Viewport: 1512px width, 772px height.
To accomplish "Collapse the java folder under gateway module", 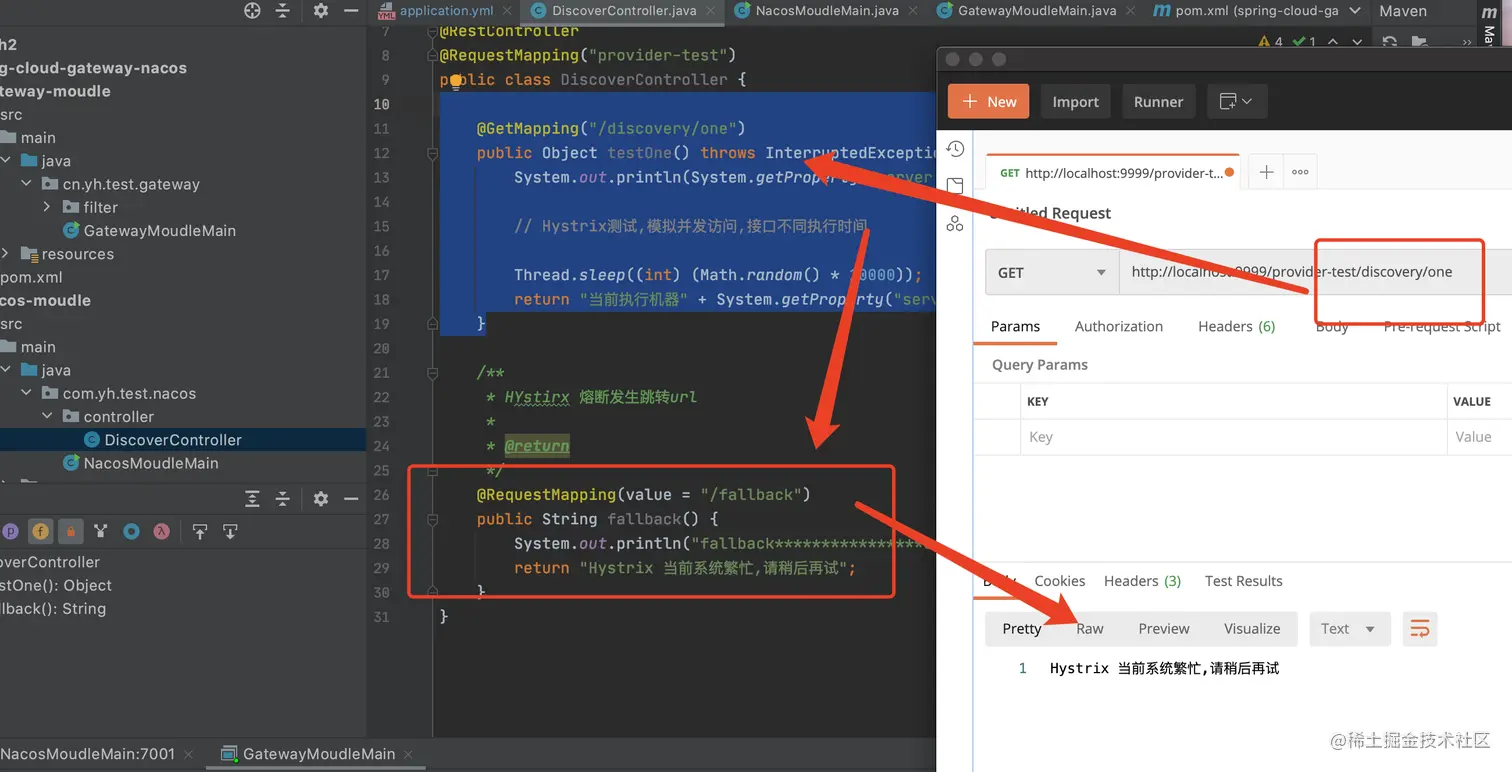I will 7,161.
